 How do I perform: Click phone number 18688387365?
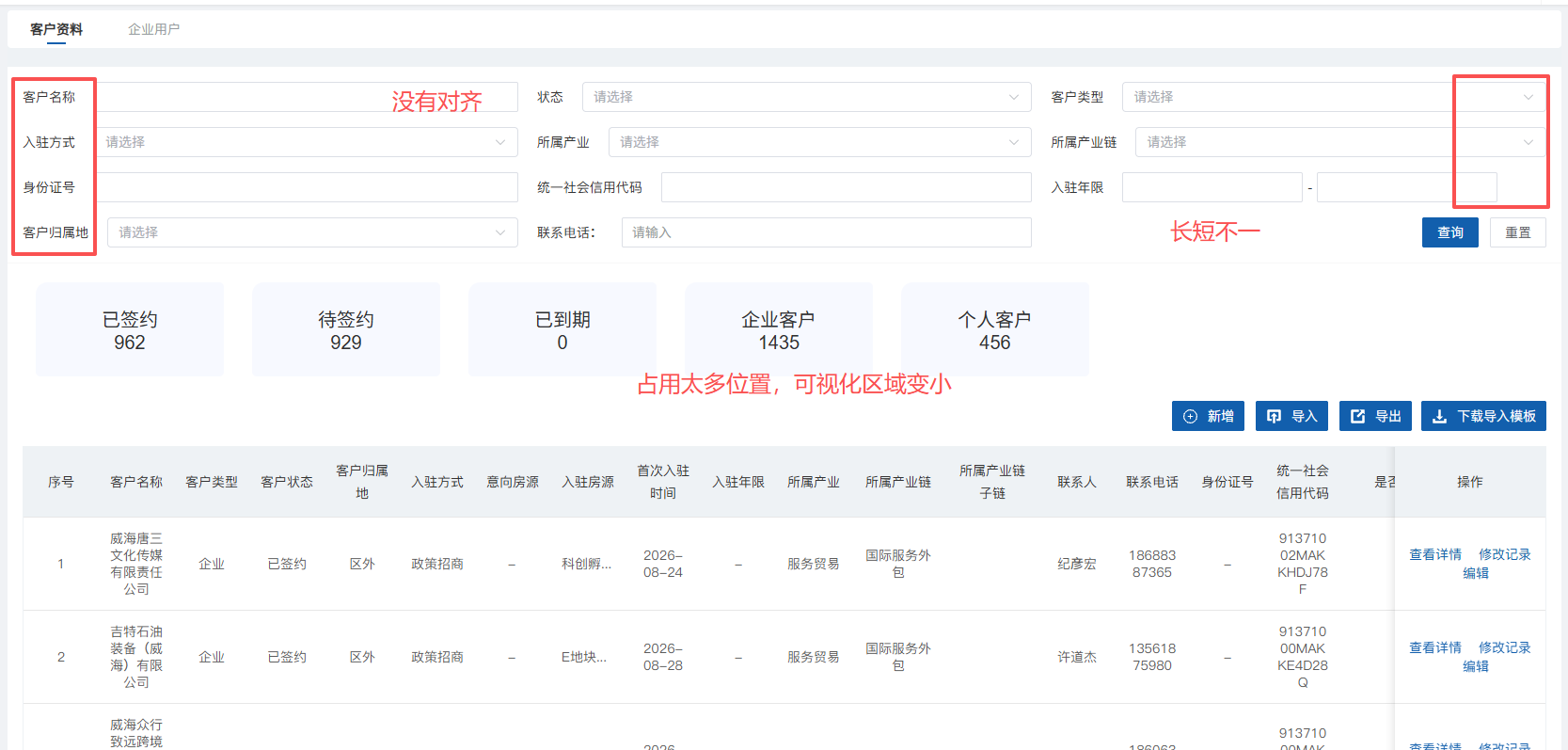1152,564
